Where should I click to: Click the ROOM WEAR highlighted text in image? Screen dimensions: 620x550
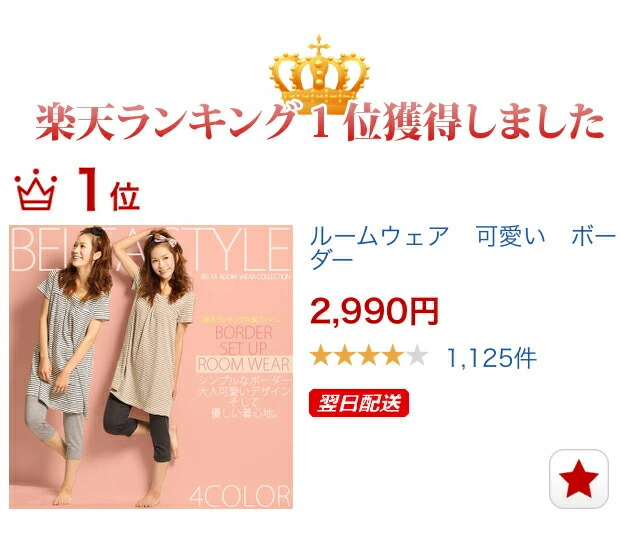(x=244, y=364)
